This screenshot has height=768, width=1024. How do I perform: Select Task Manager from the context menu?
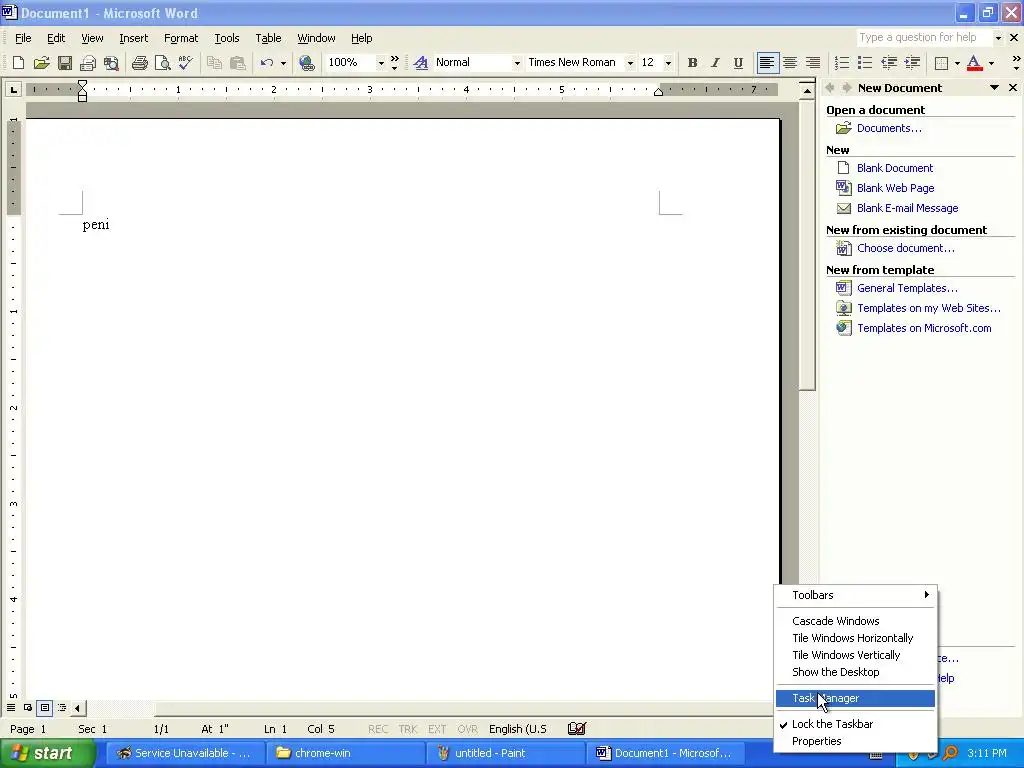(x=856, y=698)
